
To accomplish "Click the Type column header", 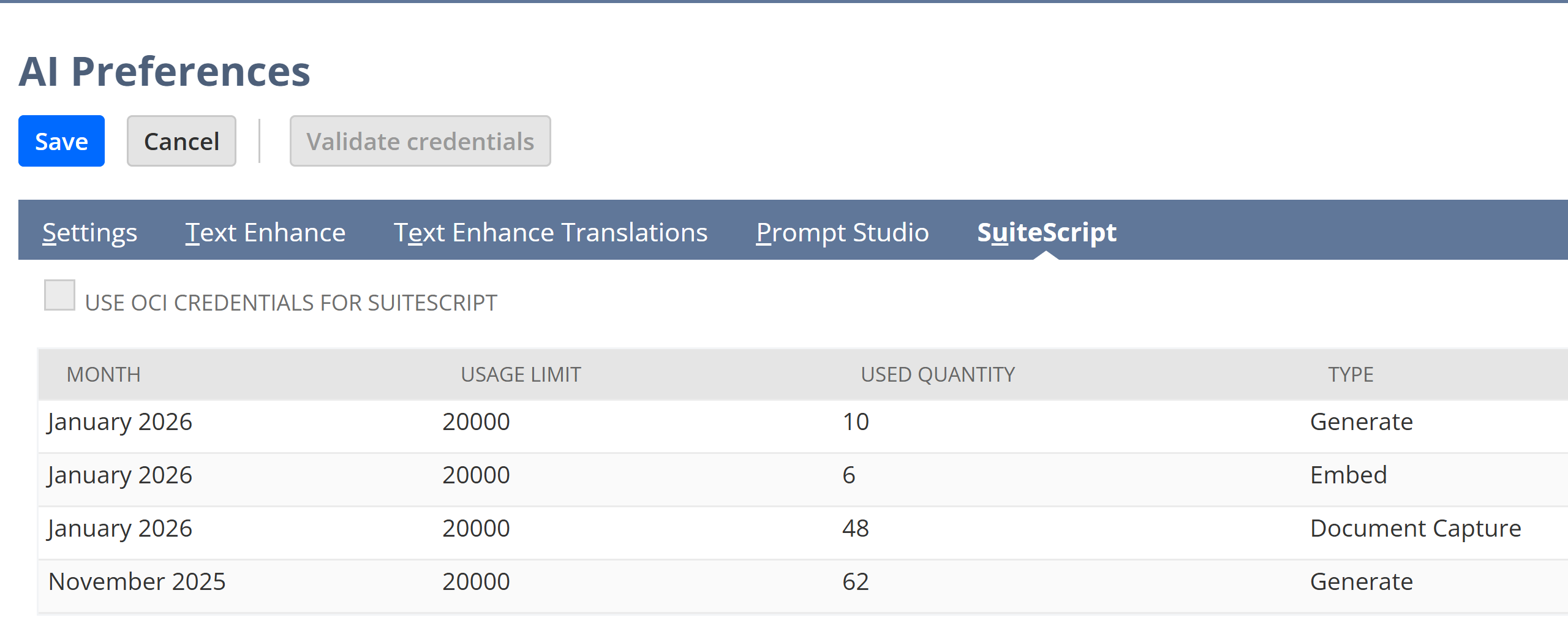I will click(1351, 374).
